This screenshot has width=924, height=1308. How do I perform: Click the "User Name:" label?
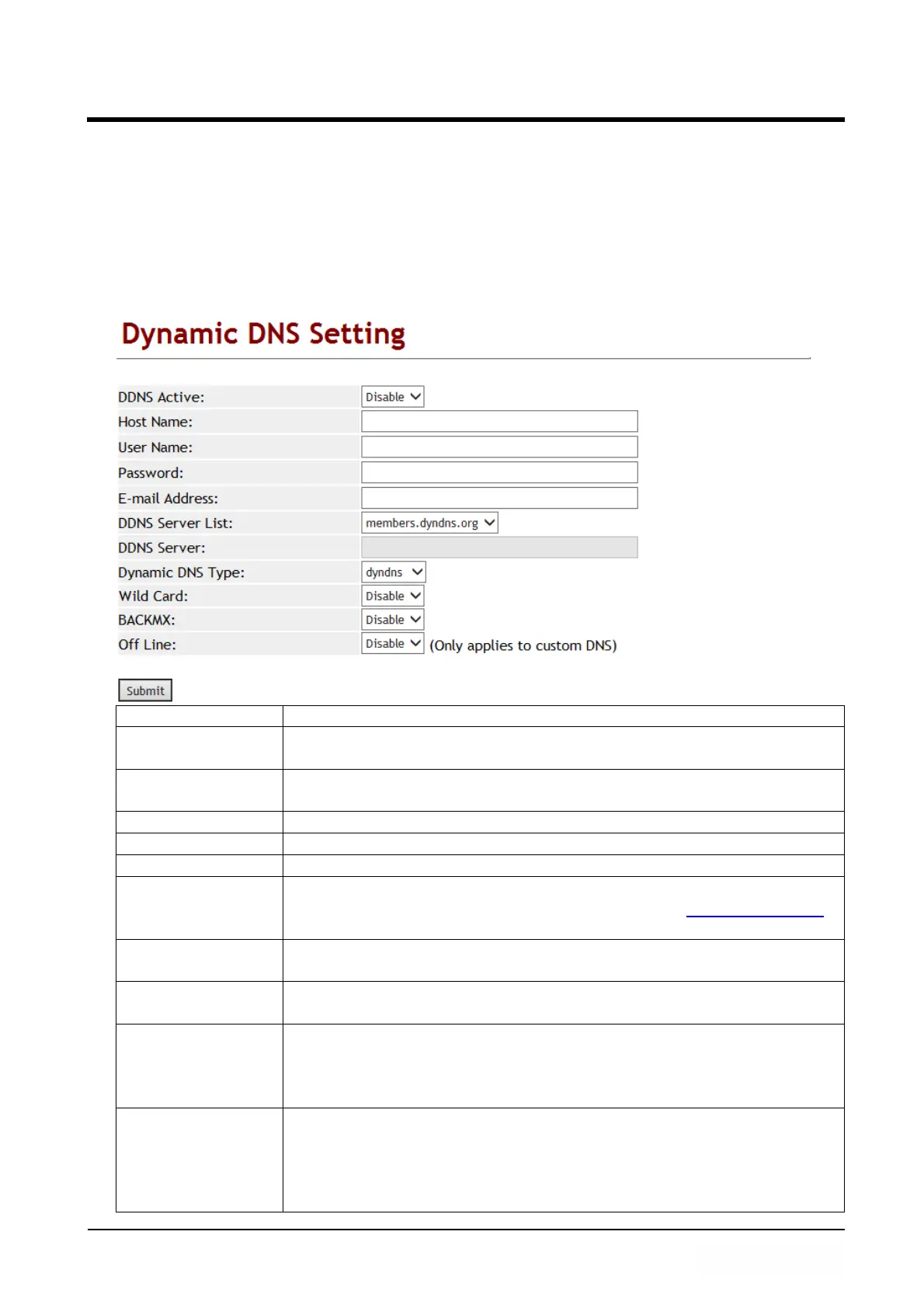155,447
